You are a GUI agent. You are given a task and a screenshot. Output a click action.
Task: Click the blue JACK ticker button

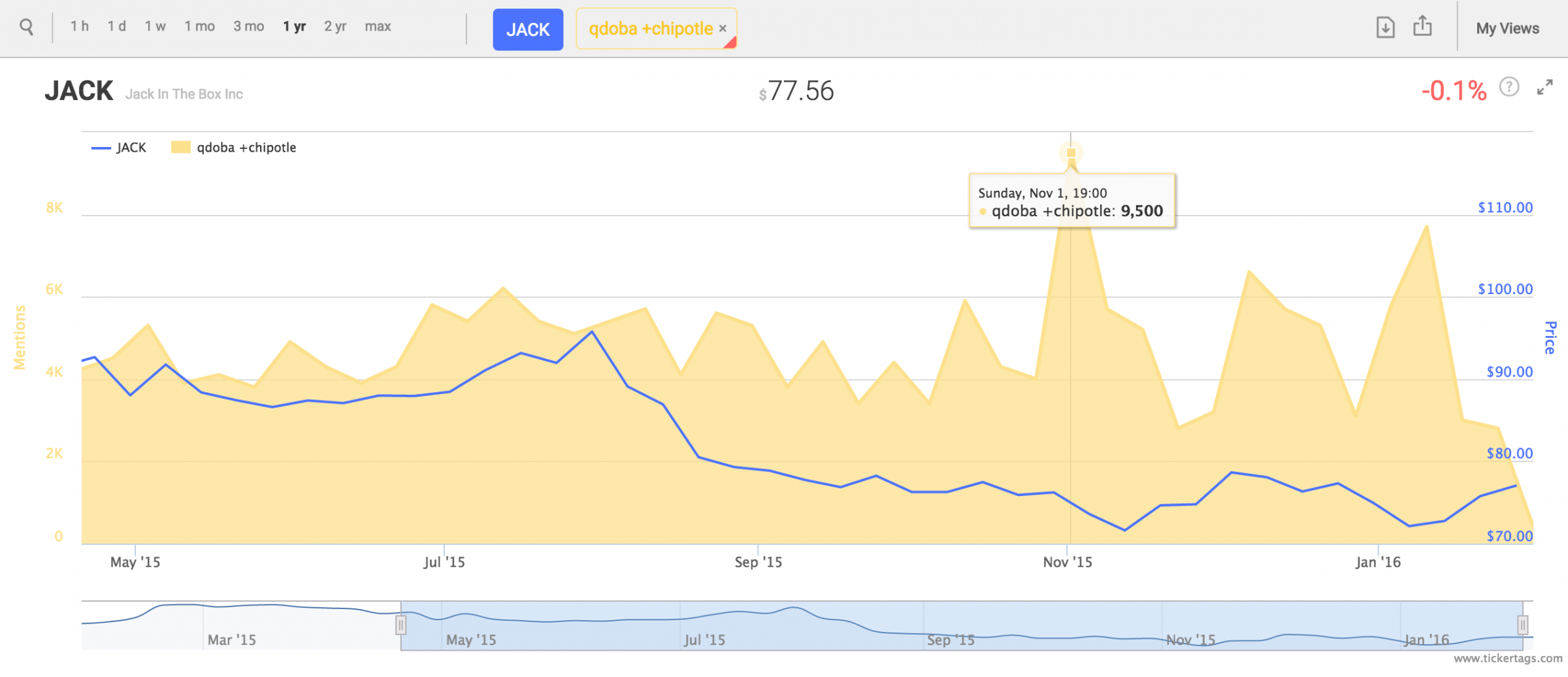point(528,29)
